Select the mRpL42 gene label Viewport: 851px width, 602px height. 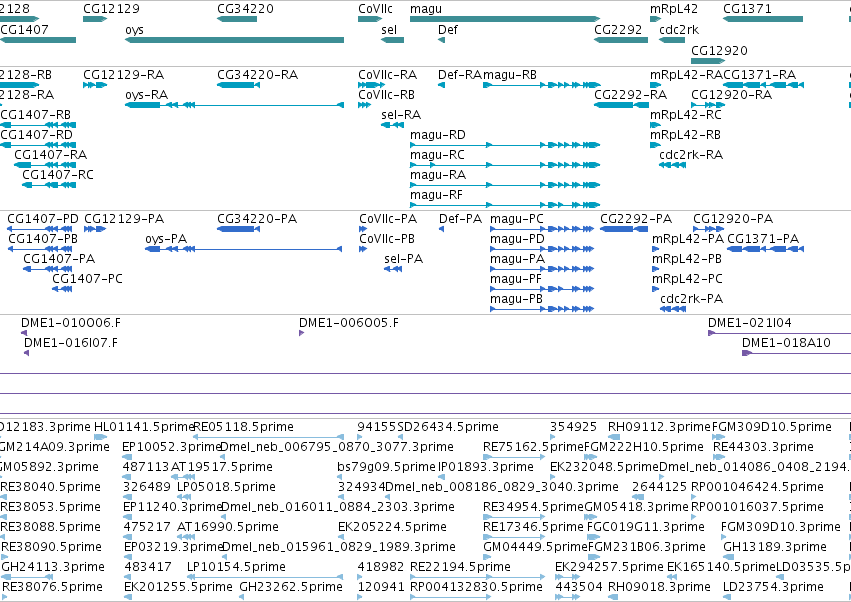pyautogui.click(x=674, y=9)
